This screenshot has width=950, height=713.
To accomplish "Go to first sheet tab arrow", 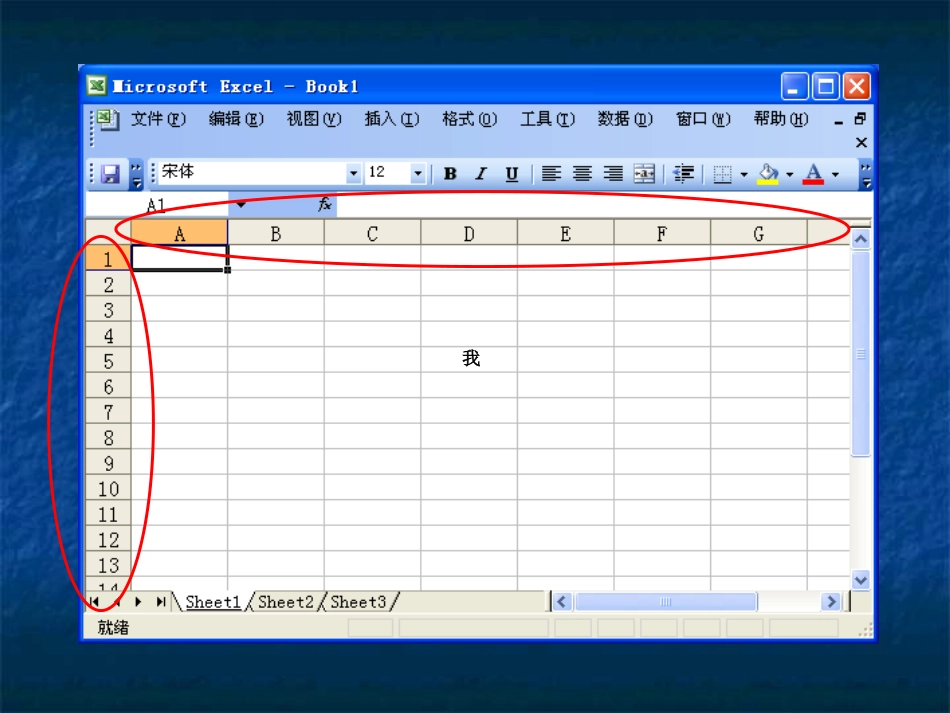I will point(94,602).
